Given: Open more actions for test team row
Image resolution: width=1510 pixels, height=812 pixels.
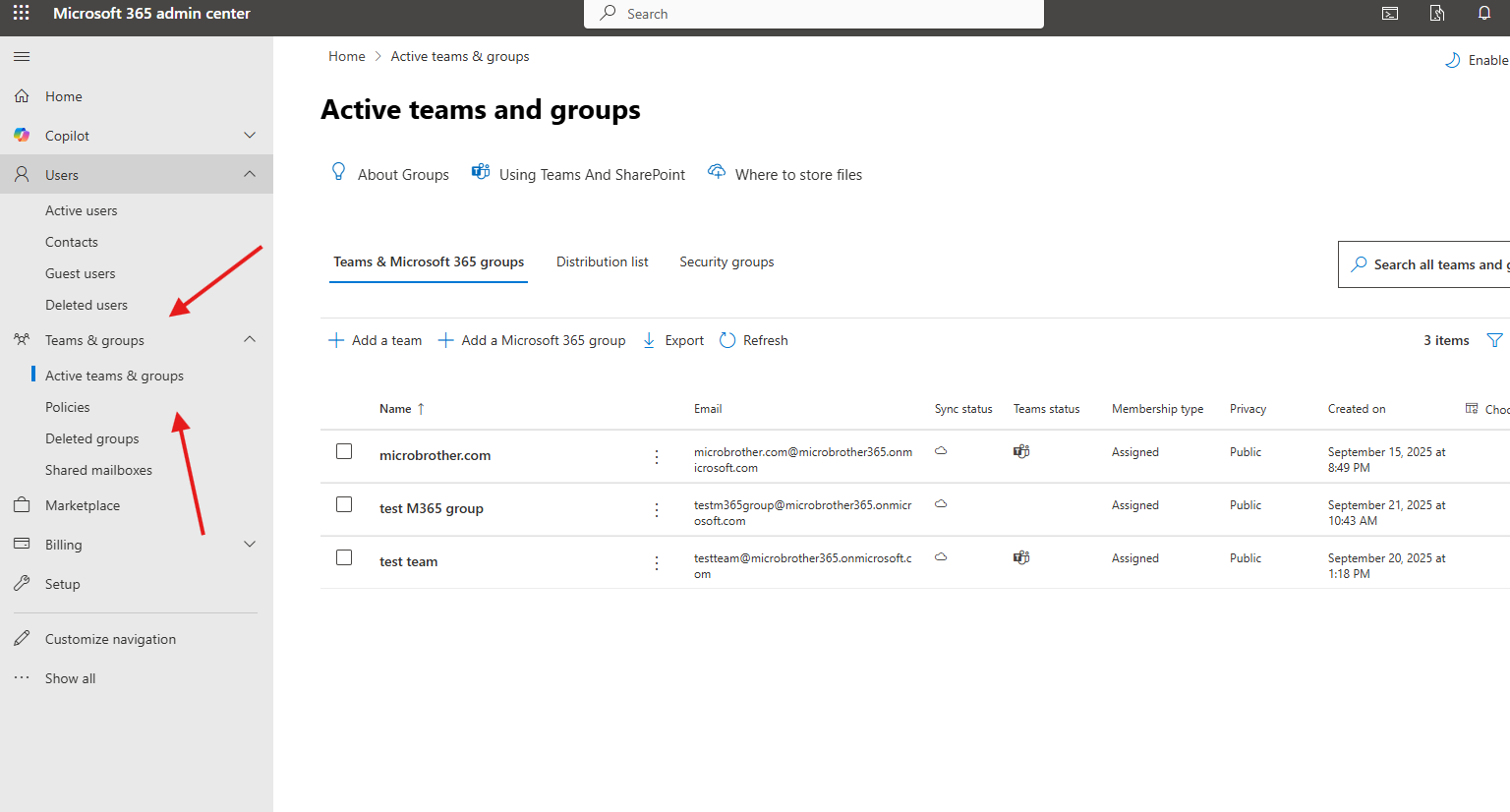Looking at the screenshot, I should click(657, 563).
